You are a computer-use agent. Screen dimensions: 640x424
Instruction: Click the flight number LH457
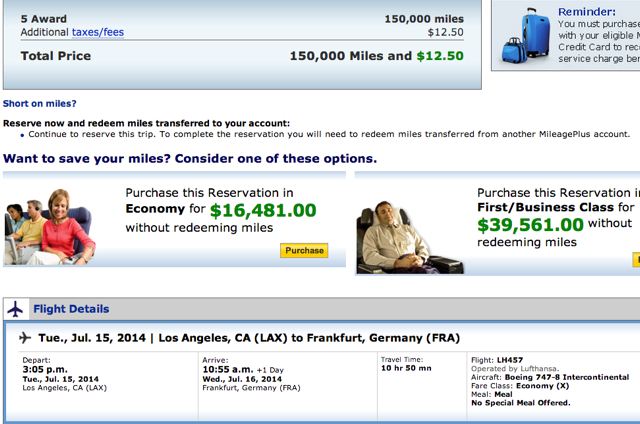point(509,360)
